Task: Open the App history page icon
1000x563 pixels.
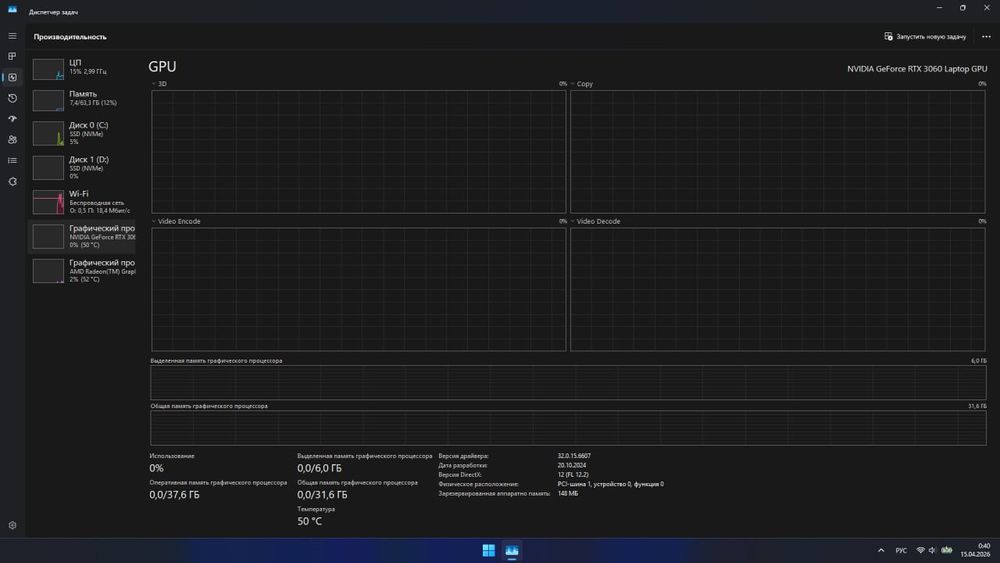Action: (x=12, y=98)
